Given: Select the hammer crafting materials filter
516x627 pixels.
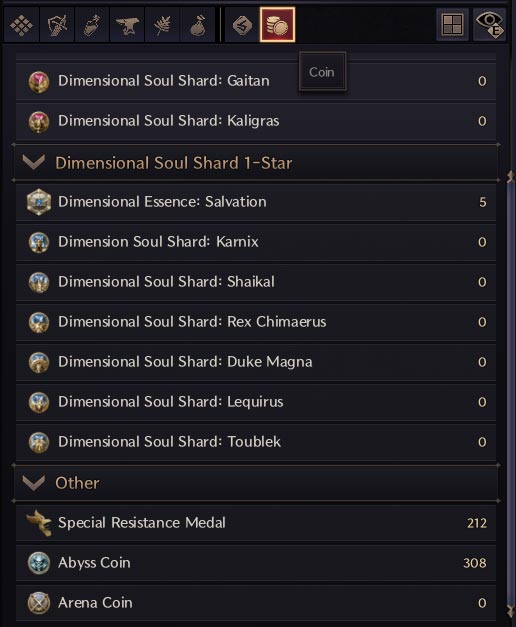Looking at the screenshot, I should [92, 25].
